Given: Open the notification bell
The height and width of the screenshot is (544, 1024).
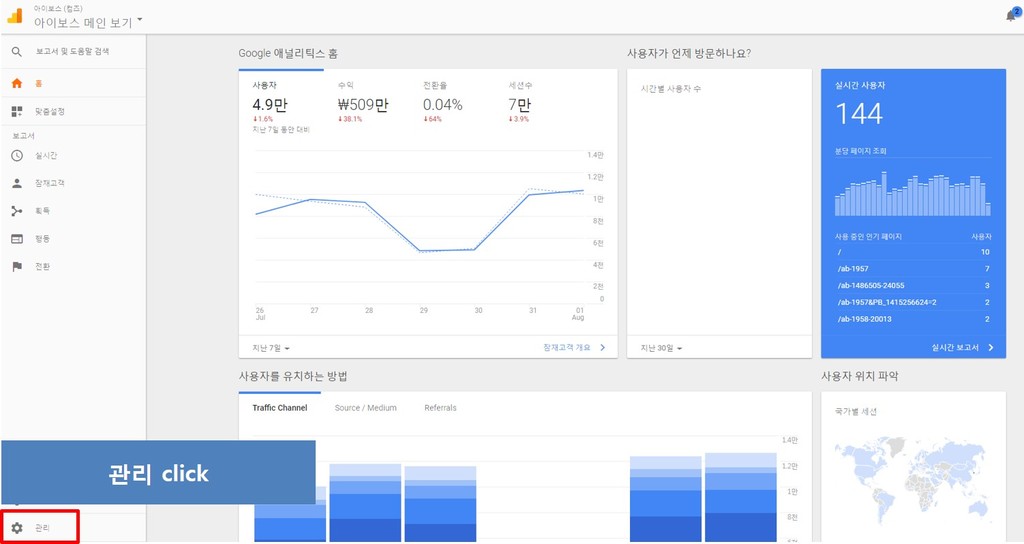Looking at the screenshot, I should click(1012, 16).
